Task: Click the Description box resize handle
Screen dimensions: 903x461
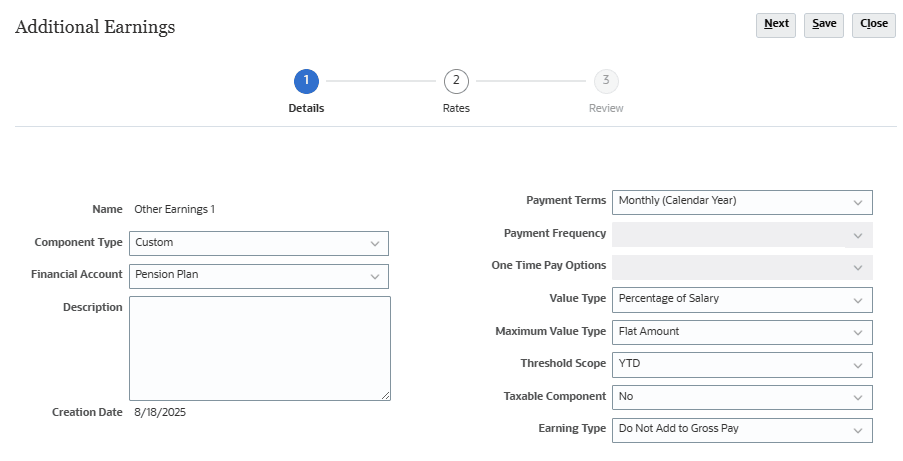Action: click(x=386, y=395)
